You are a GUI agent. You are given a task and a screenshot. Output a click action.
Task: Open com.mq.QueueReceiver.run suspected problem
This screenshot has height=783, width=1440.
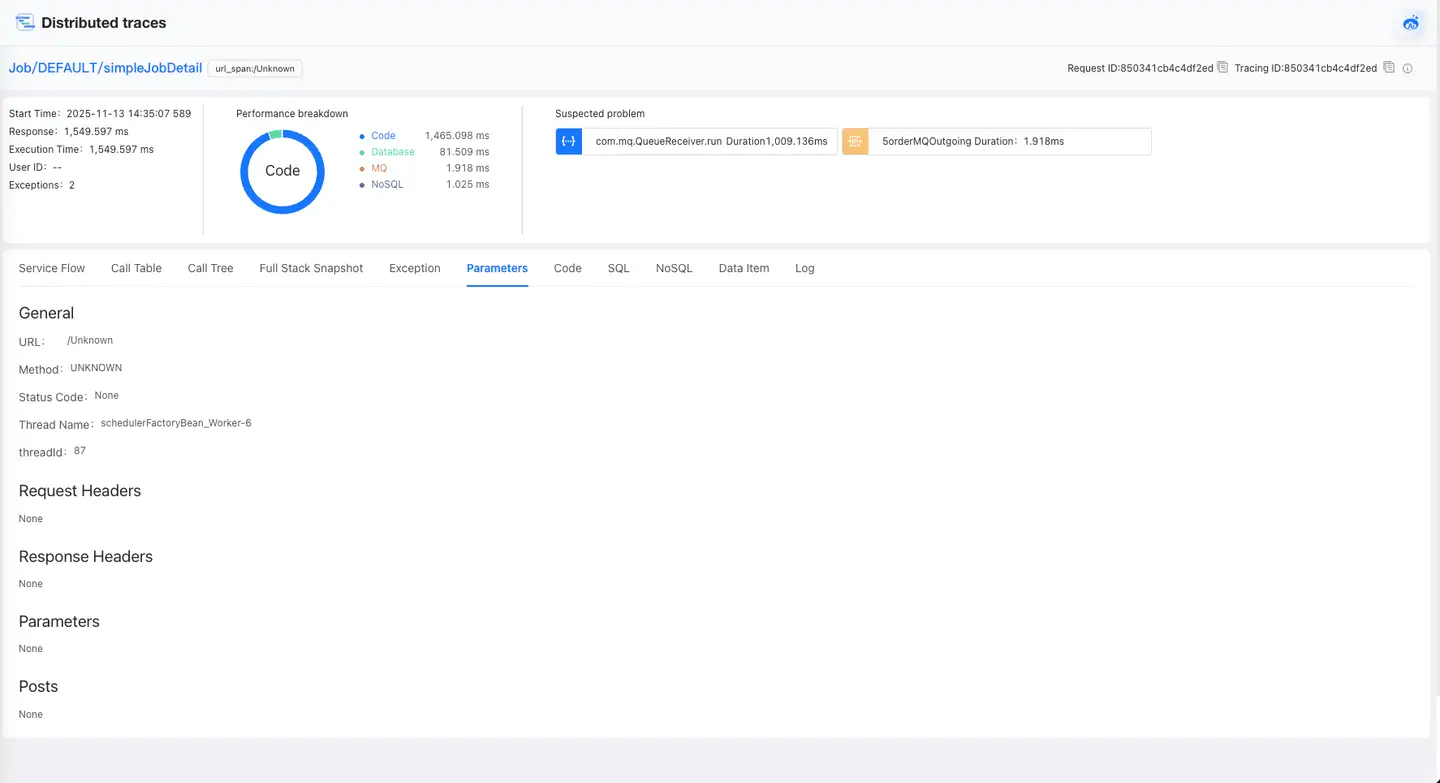pyautogui.click(x=710, y=142)
